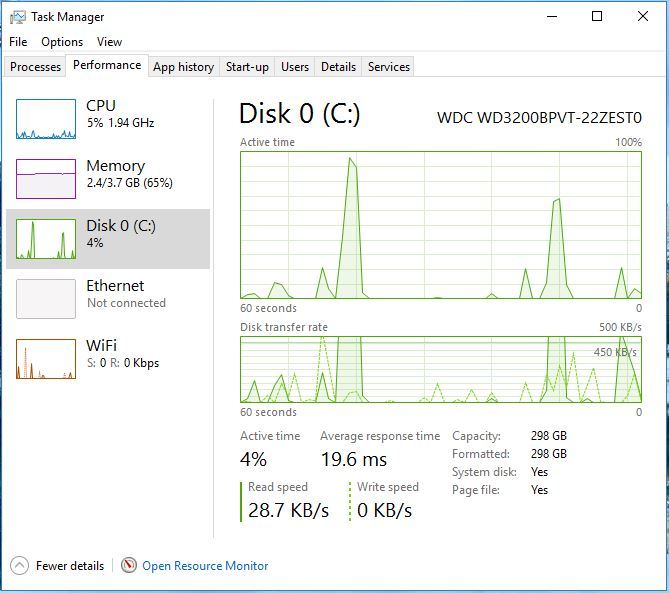Image resolution: width=669 pixels, height=593 pixels.
Task: Open the File menu
Action: (18, 42)
